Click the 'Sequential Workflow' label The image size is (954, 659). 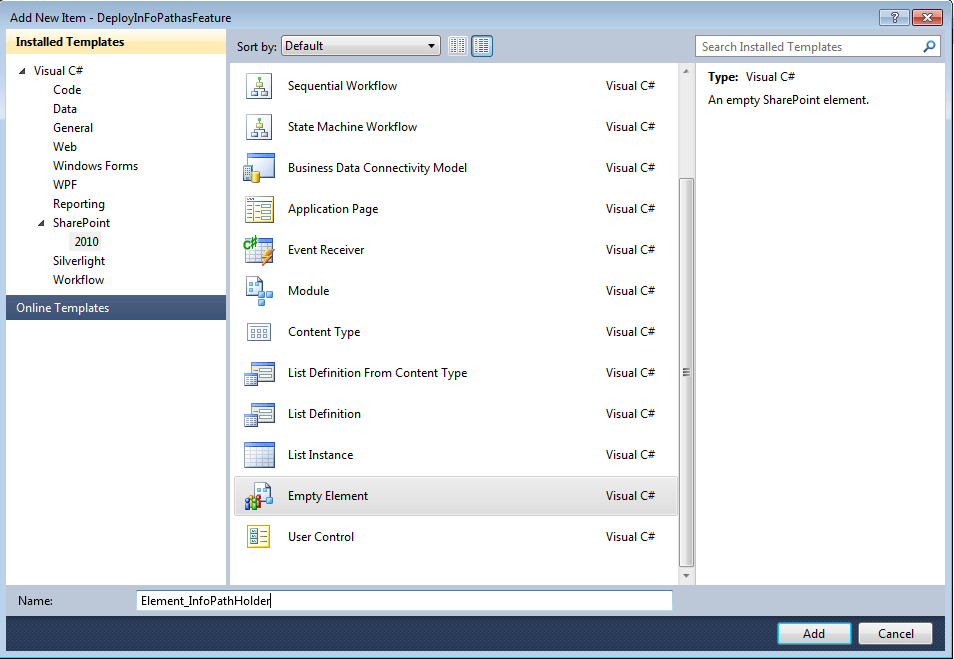pyautogui.click(x=343, y=86)
